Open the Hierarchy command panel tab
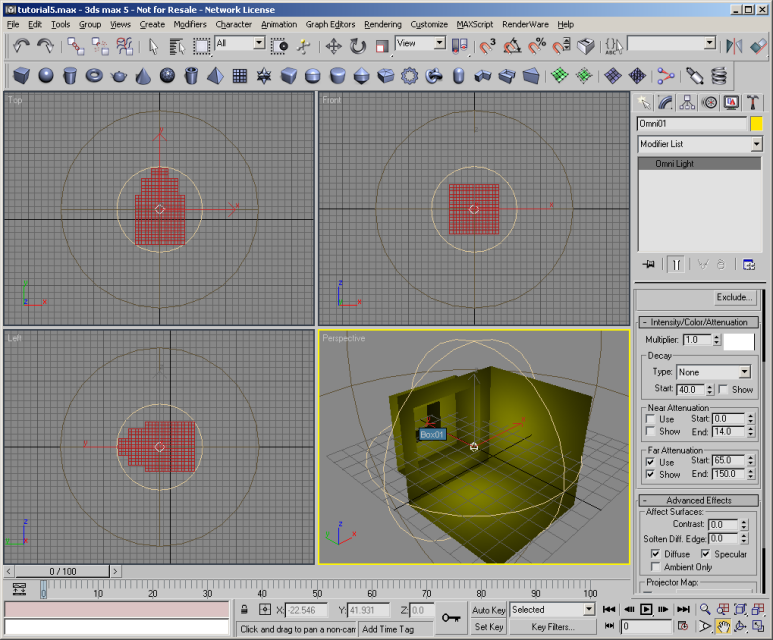Viewport: 773px width, 640px height. pos(688,102)
